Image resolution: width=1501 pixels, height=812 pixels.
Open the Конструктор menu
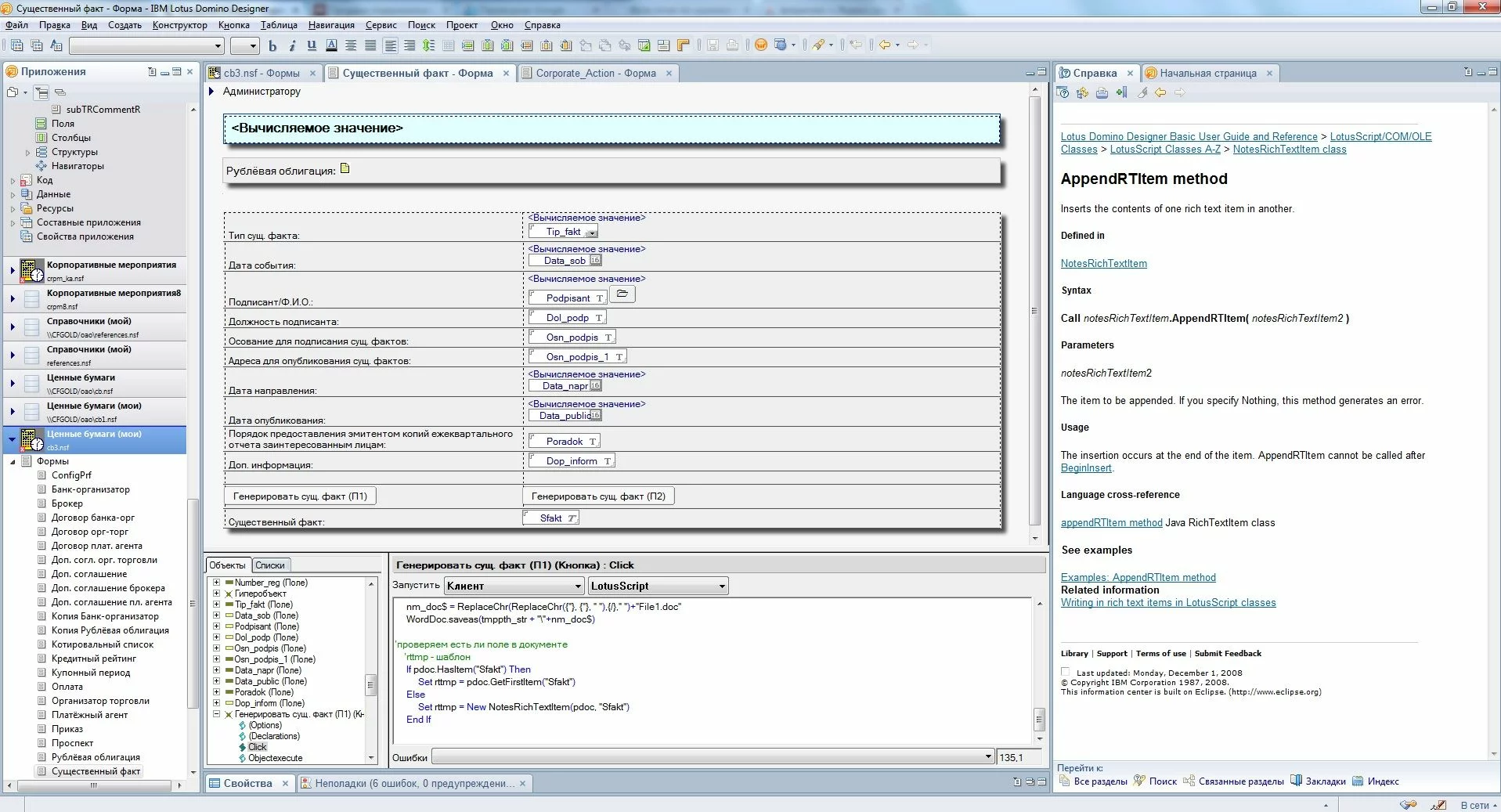[179, 25]
